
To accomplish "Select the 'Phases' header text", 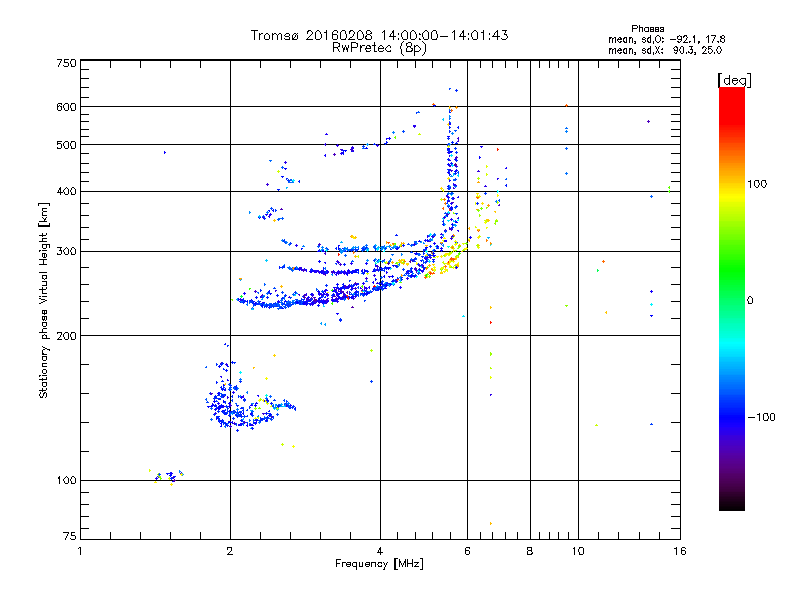I will [x=647, y=29].
